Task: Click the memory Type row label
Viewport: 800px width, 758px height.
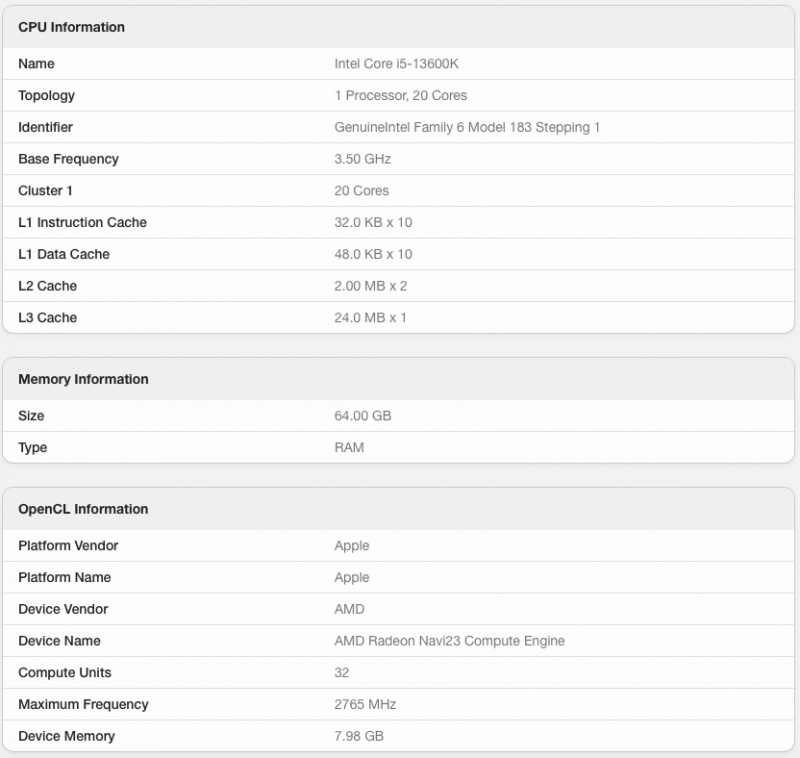Action: point(32,448)
